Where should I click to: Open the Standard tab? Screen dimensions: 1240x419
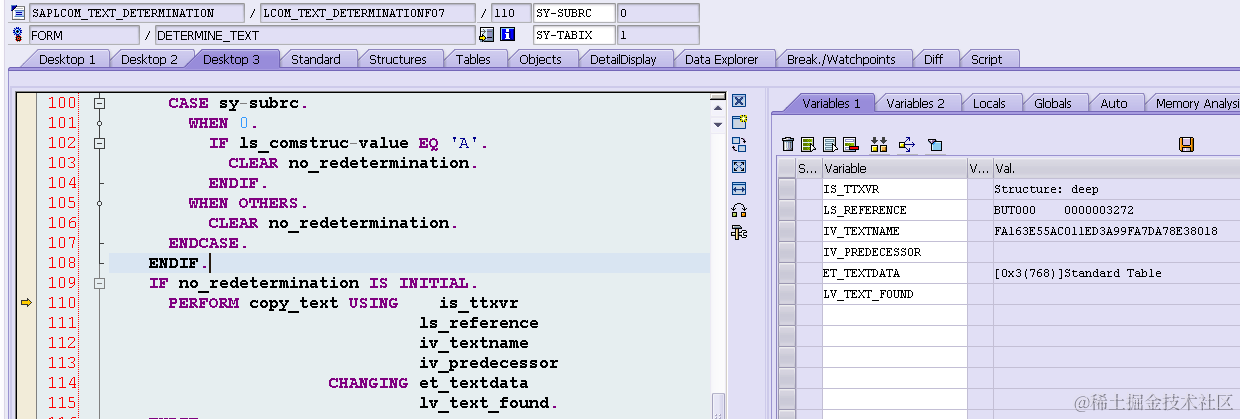click(x=316, y=59)
